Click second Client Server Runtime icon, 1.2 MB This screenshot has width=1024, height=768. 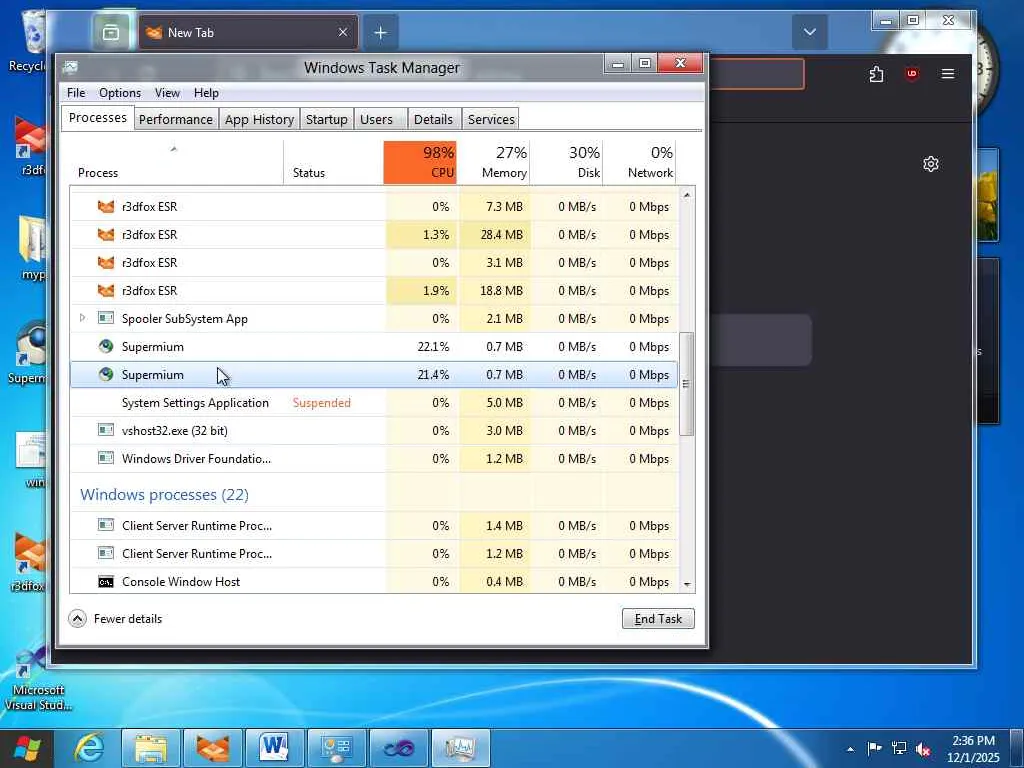pos(106,552)
